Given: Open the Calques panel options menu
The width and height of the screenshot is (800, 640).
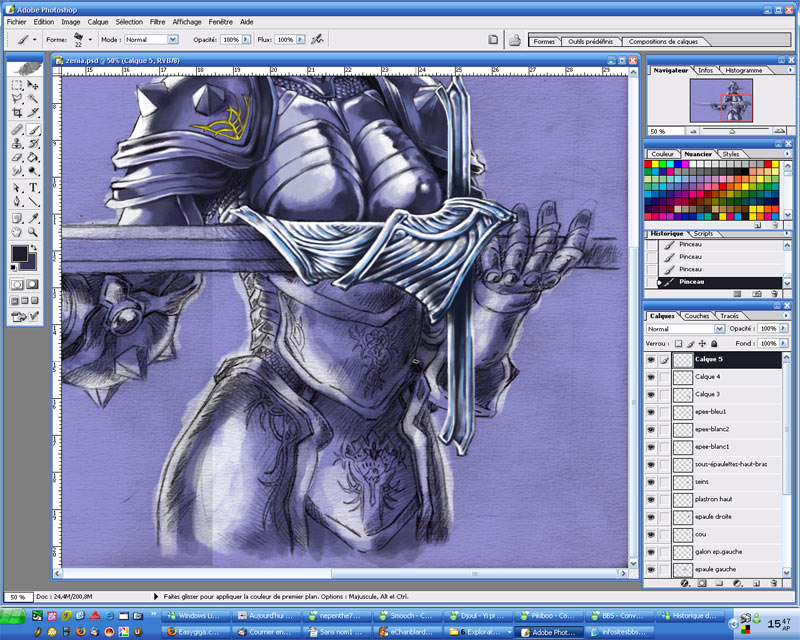Looking at the screenshot, I should point(786,316).
